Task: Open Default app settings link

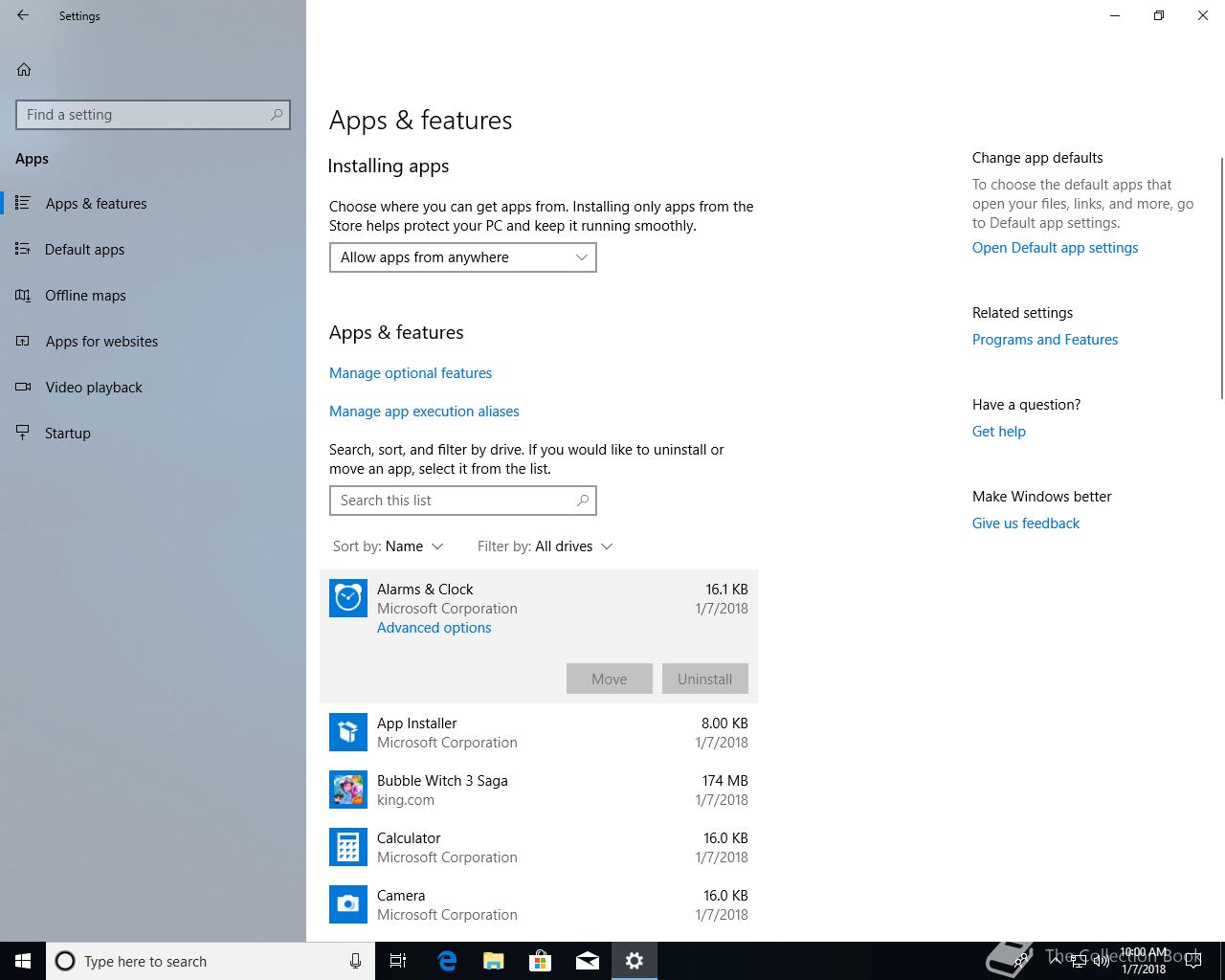Action: coord(1055,248)
